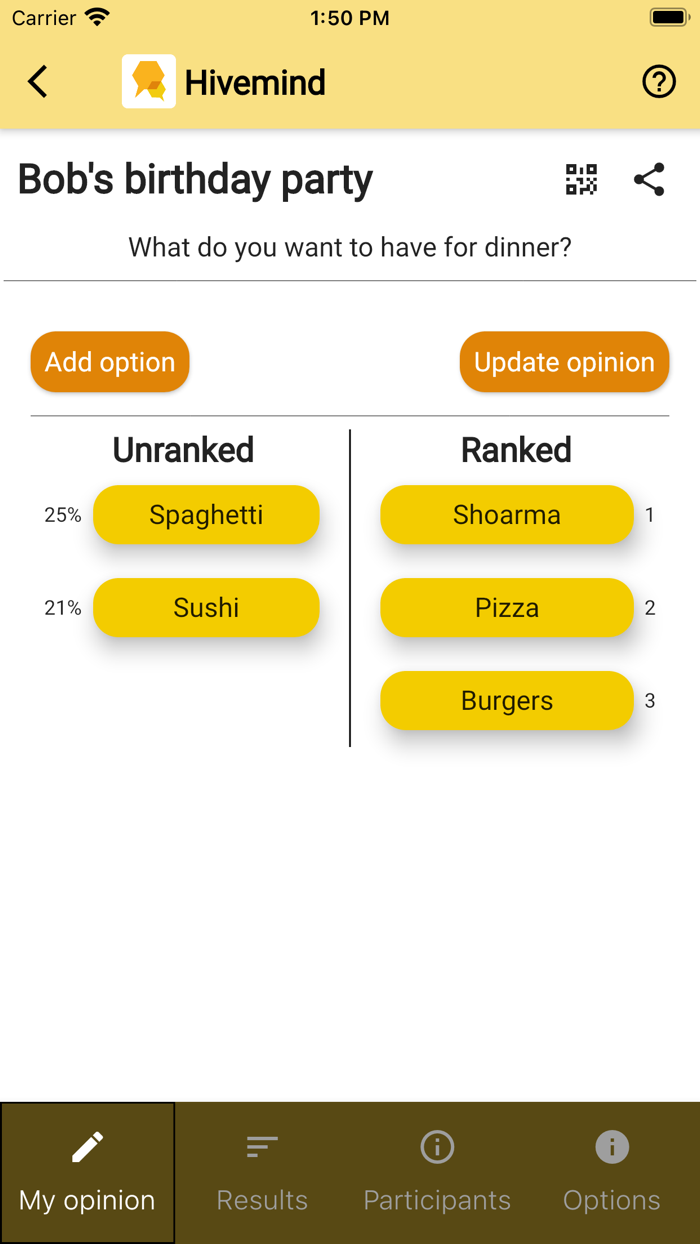Tap the back arrow icon
Viewport: 700px width, 1244px height.
click(x=38, y=82)
